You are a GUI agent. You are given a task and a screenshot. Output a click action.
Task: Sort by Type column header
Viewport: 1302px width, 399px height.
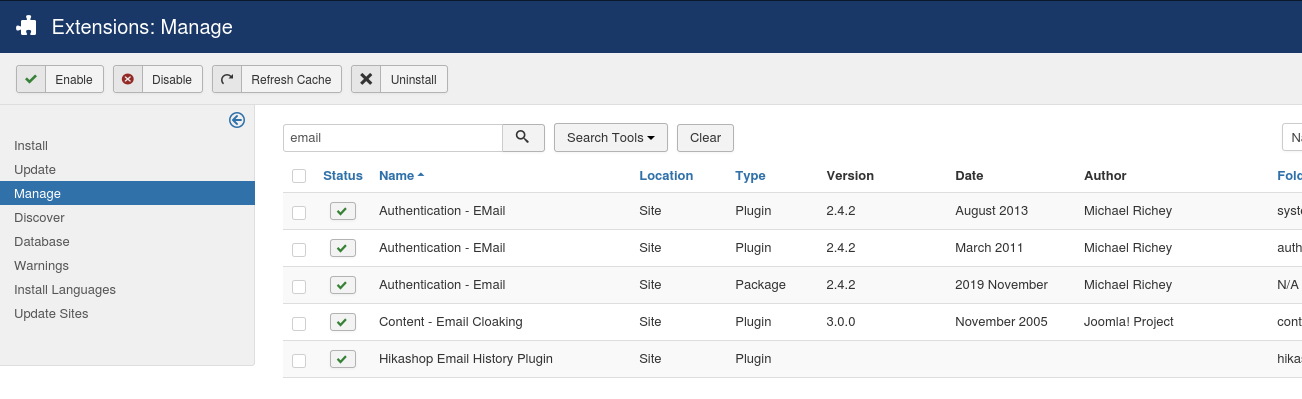750,175
